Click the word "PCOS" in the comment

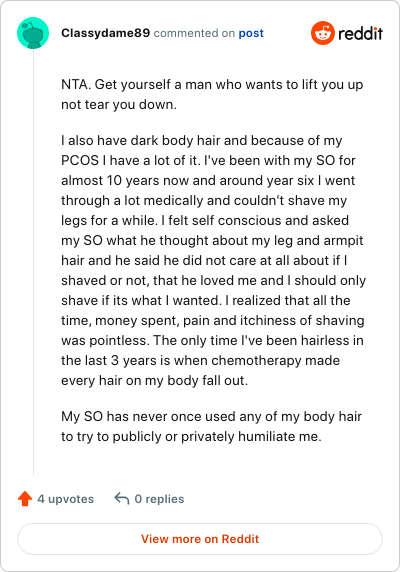[80, 161]
